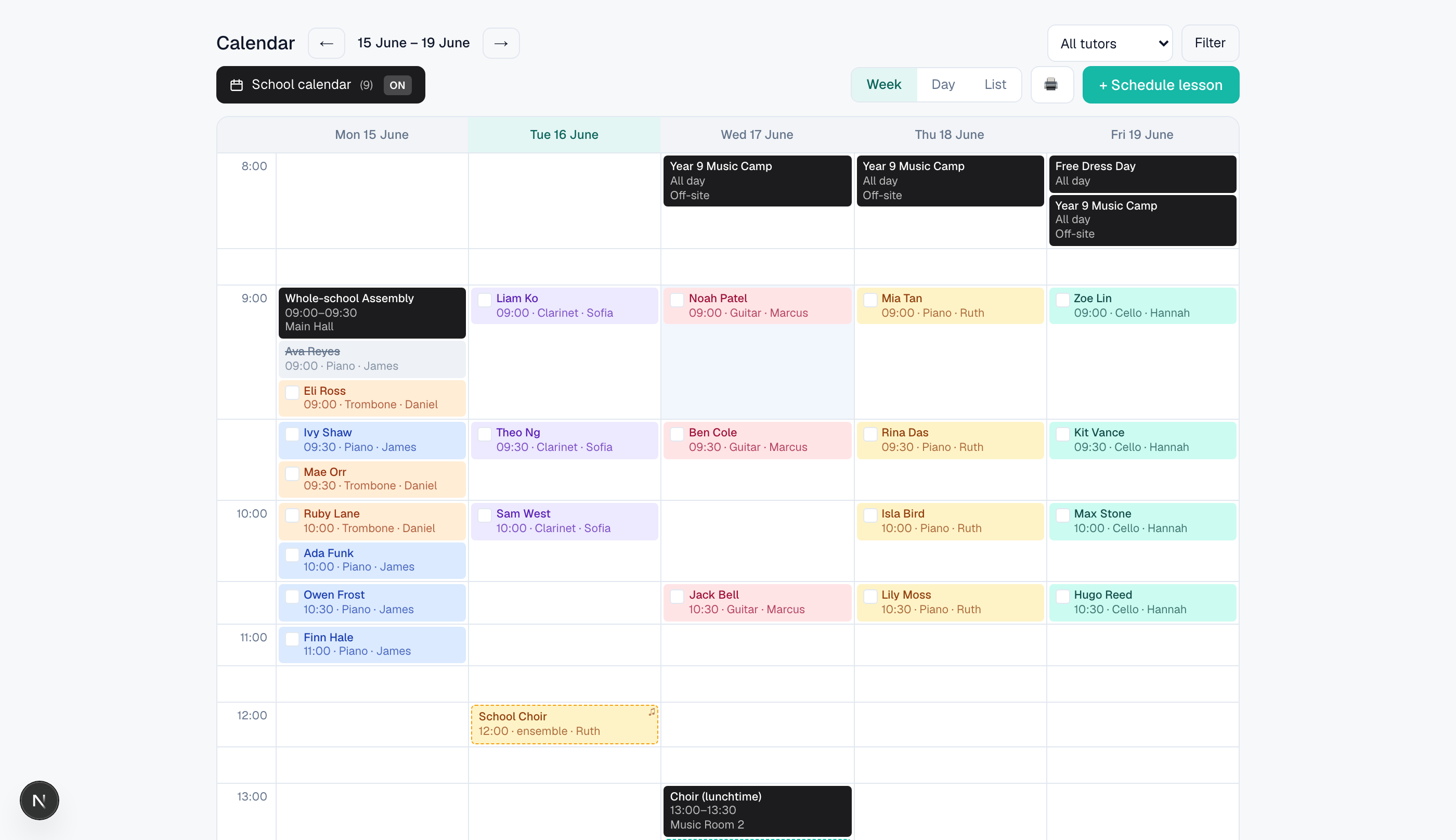Image resolution: width=1456 pixels, height=840 pixels.
Task: Click the printer icon button
Action: tap(1051, 85)
